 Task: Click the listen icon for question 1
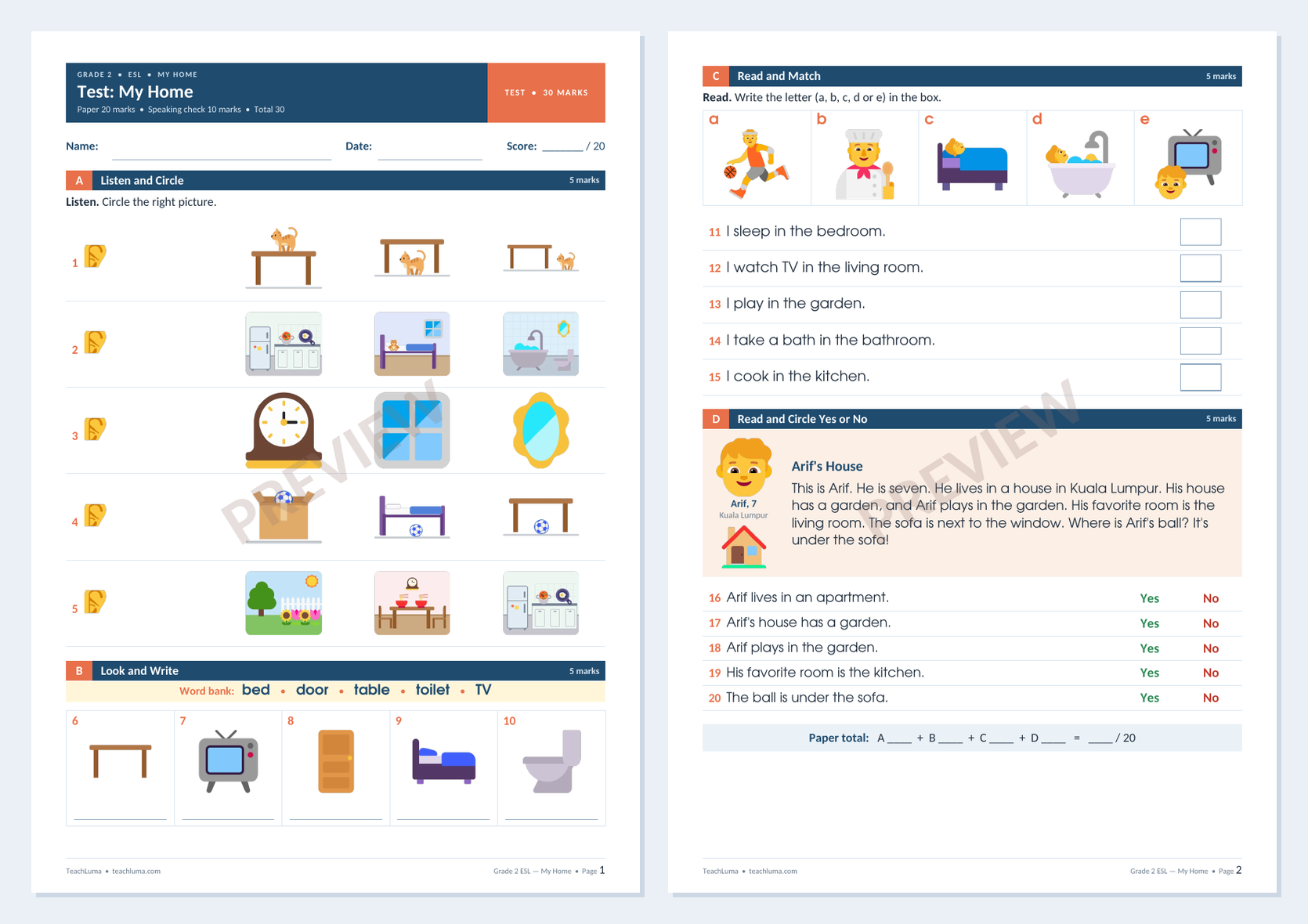(95, 256)
